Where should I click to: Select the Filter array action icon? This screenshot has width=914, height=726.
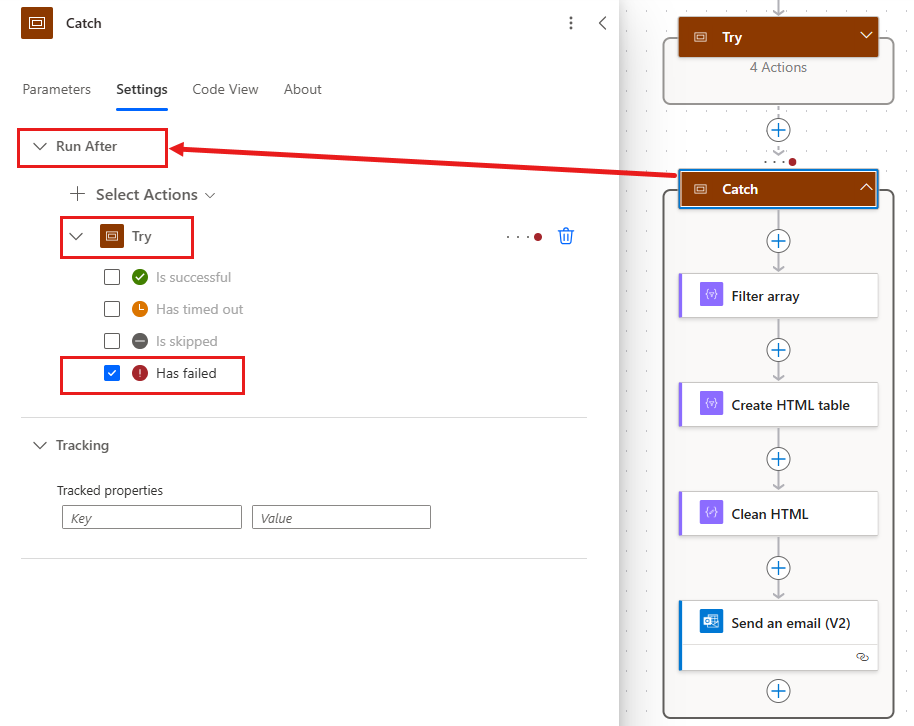click(710, 295)
